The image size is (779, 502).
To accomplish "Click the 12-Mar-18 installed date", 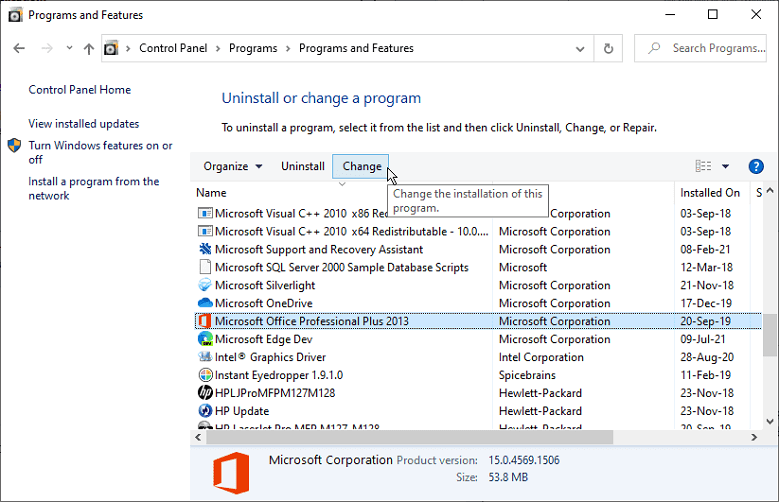I will point(706,267).
